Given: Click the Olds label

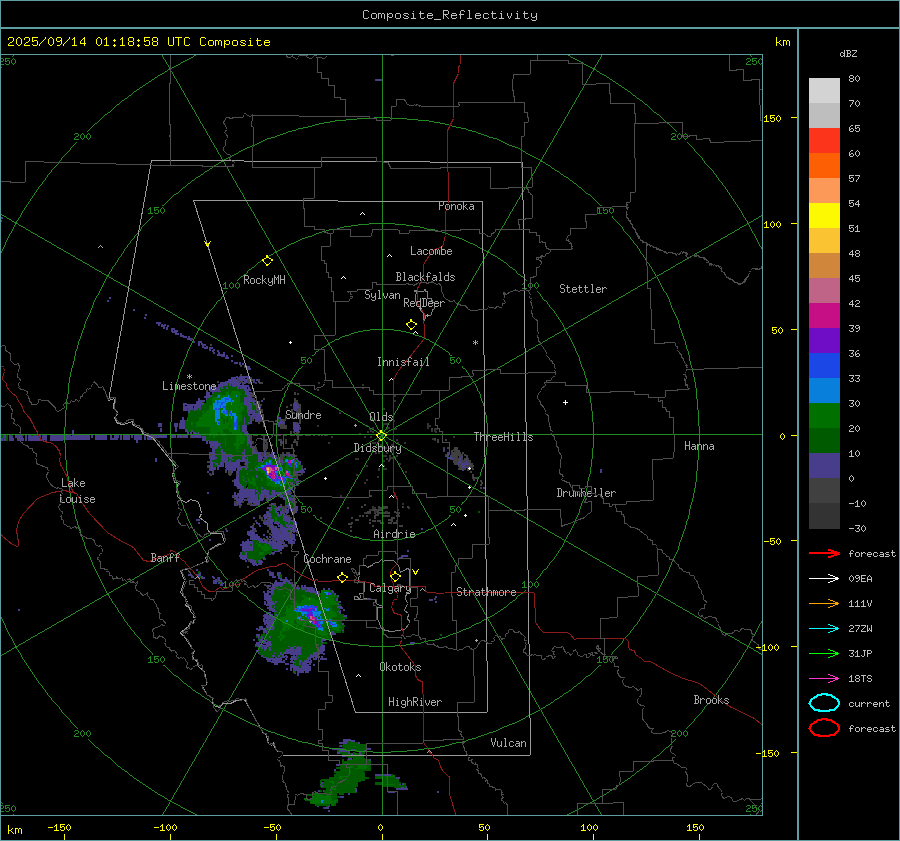Looking at the screenshot, I should pyautogui.click(x=381, y=417).
